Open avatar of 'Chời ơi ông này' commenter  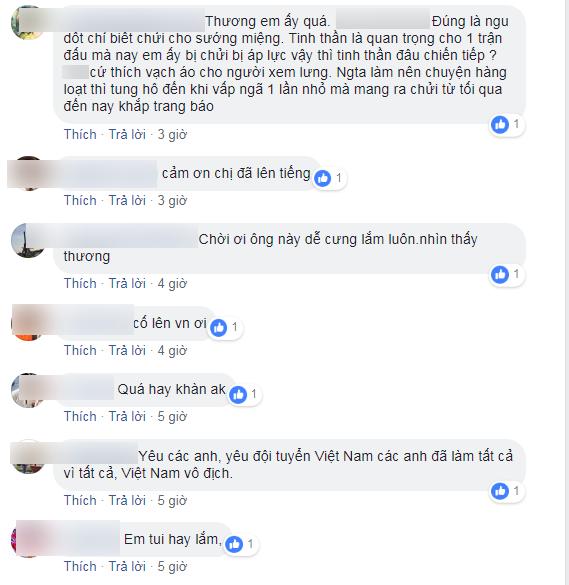click(x=27, y=241)
